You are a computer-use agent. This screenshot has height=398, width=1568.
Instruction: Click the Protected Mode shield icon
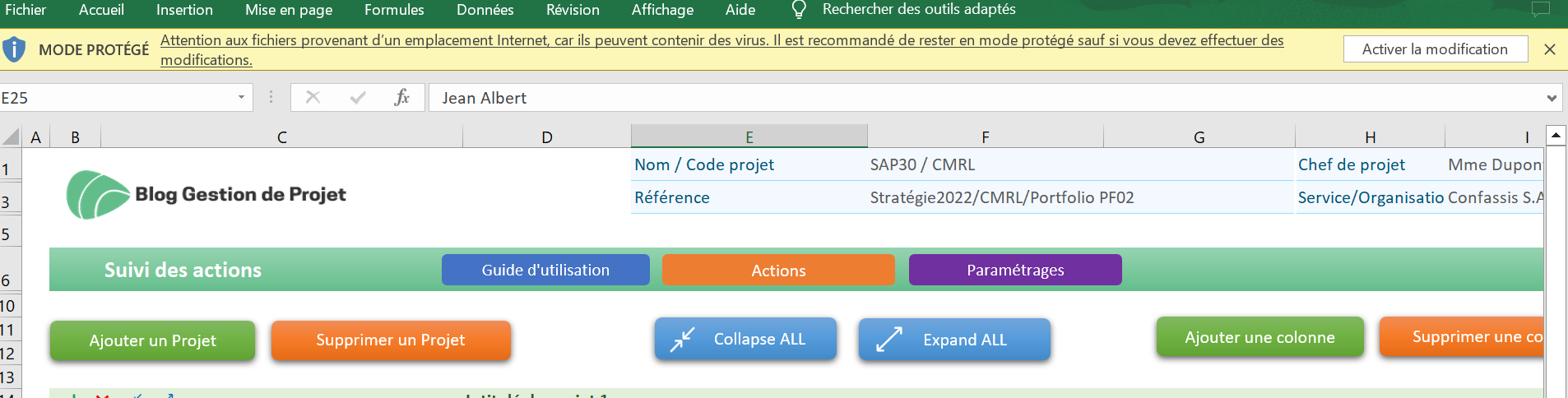pos(14,49)
